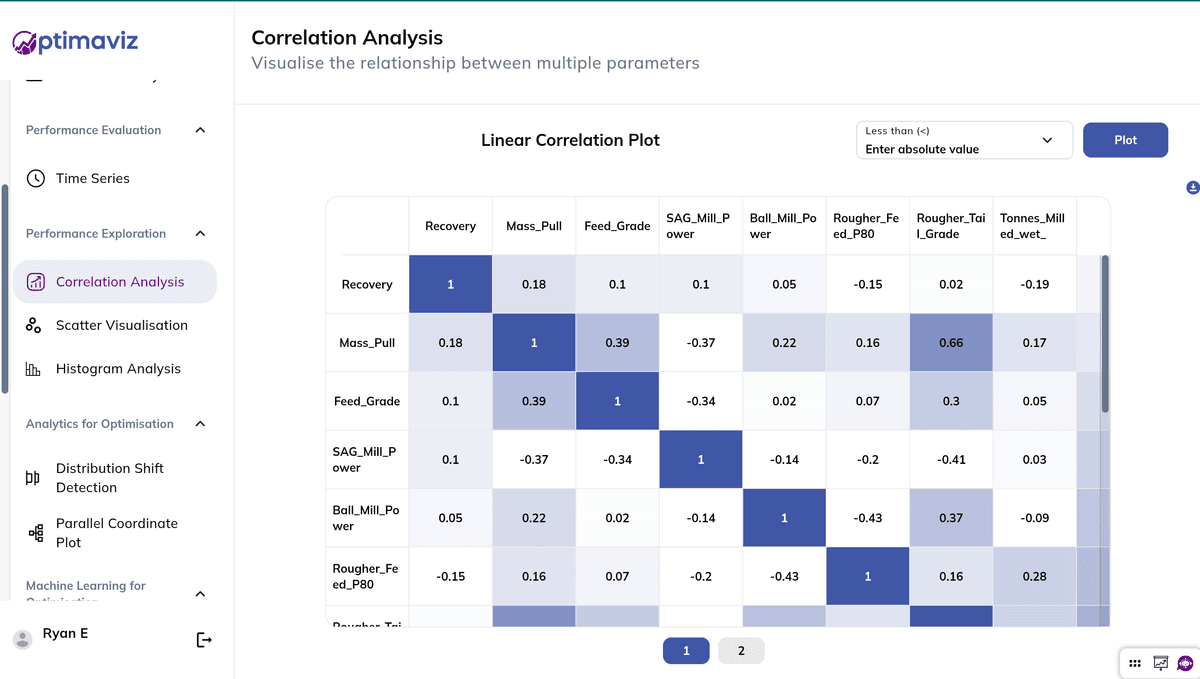Image resolution: width=1200 pixels, height=679 pixels.
Task: Click the Distribution Shift Detection icon
Action: (x=33, y=478)
